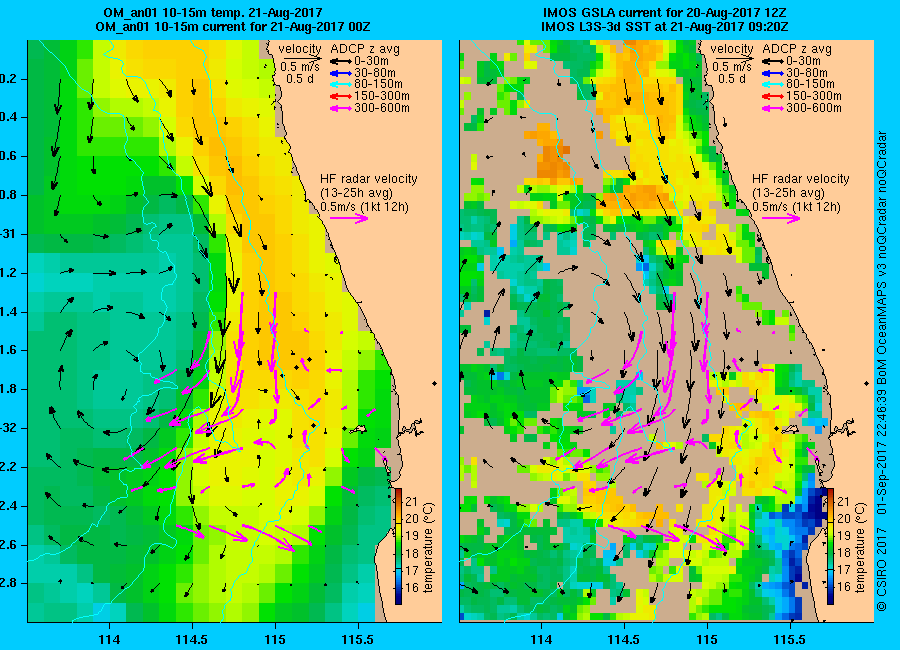Click blue 30-80m arrow in right map legend

[x=773, y=73]
